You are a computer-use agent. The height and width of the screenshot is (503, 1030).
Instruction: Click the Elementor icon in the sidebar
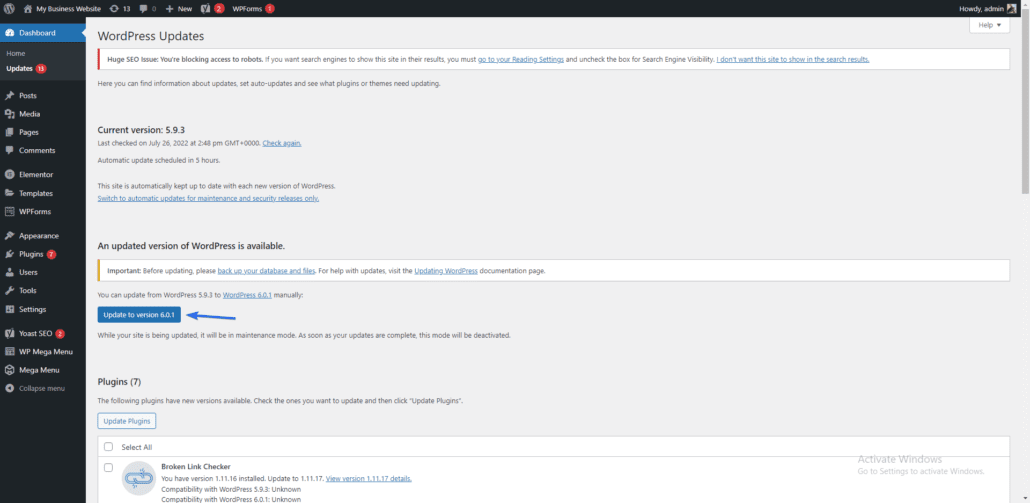pyautogui.click(x=9, y=175)
